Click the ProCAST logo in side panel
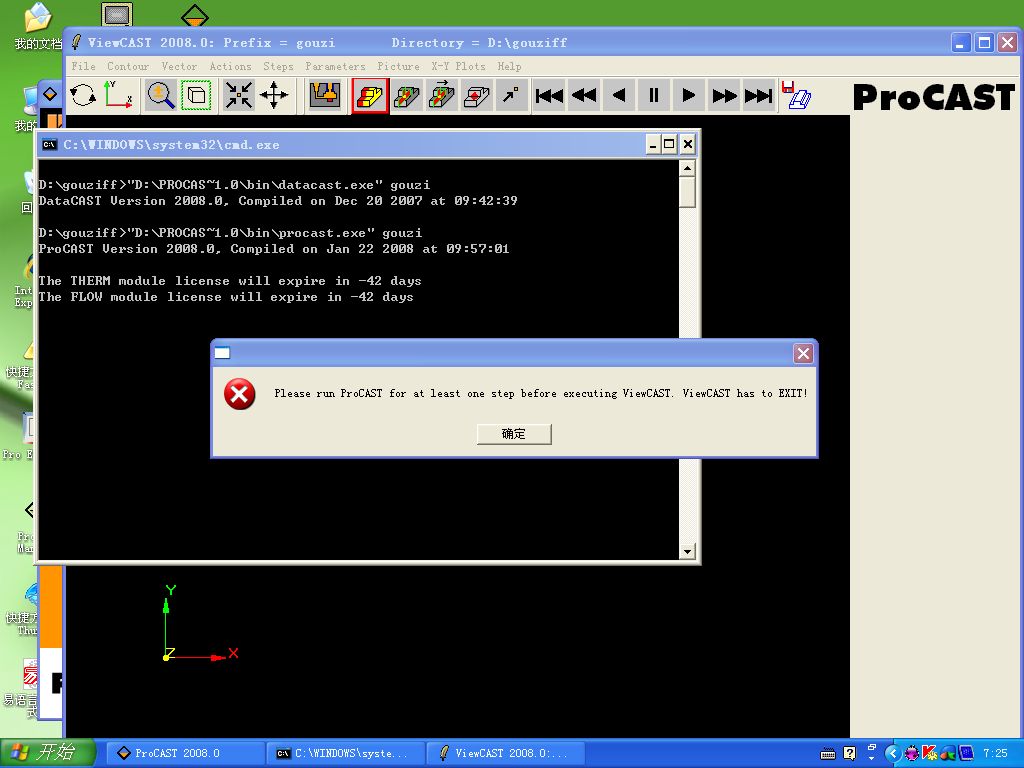 934,97
